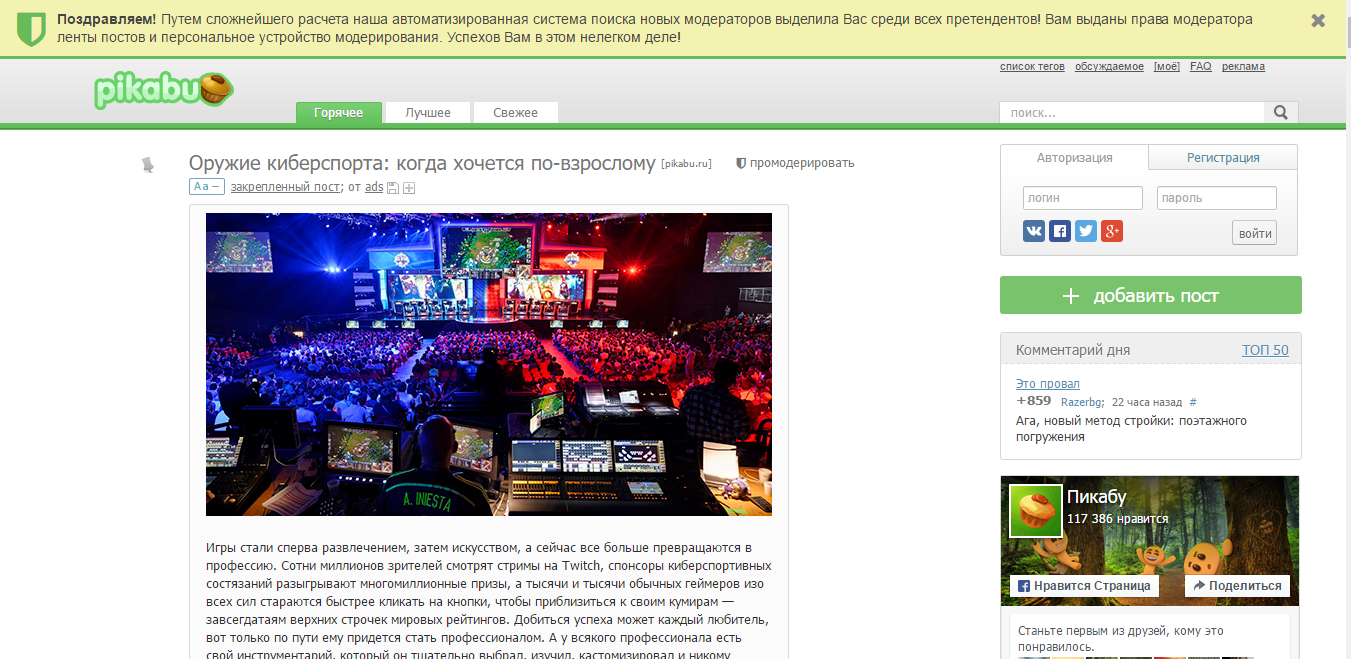Image resolution: width=1351 pixels, height=659 pixels.
Task: Switch to the Лучшее tab
Action: 428,113
